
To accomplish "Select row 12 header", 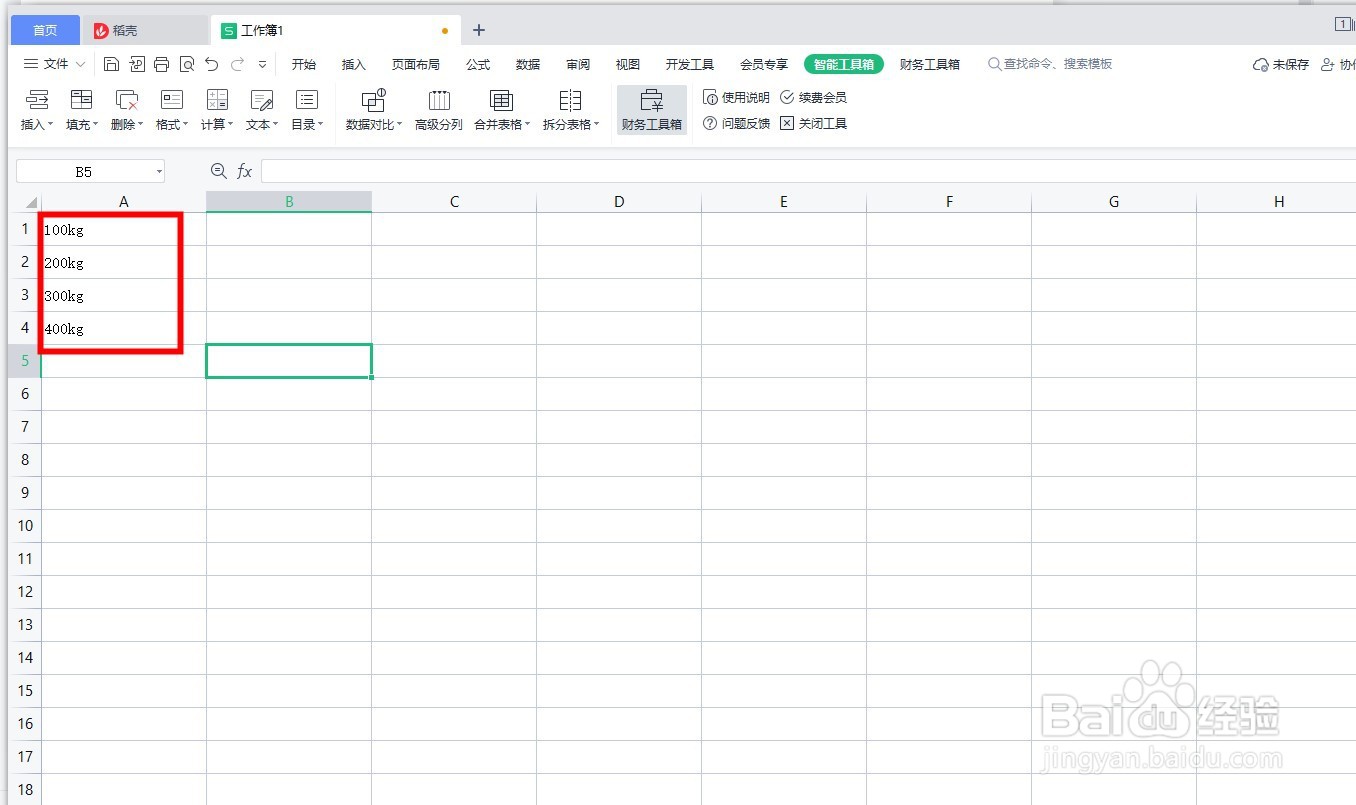I will 25,592.
